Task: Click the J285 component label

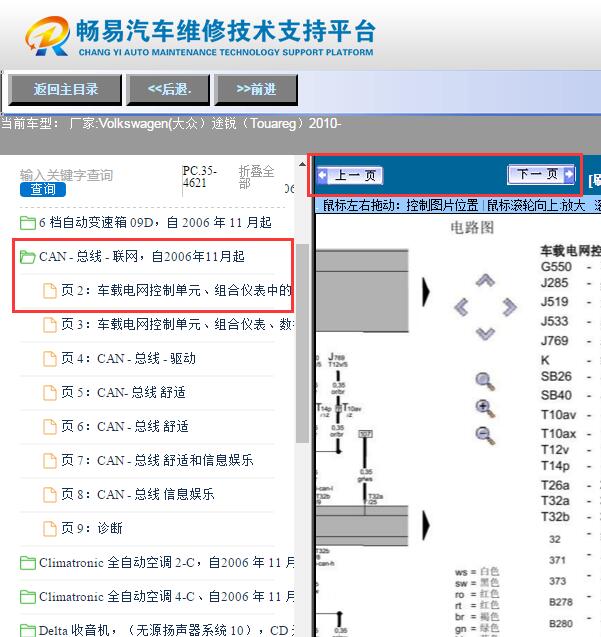Action: coord(555,283)
